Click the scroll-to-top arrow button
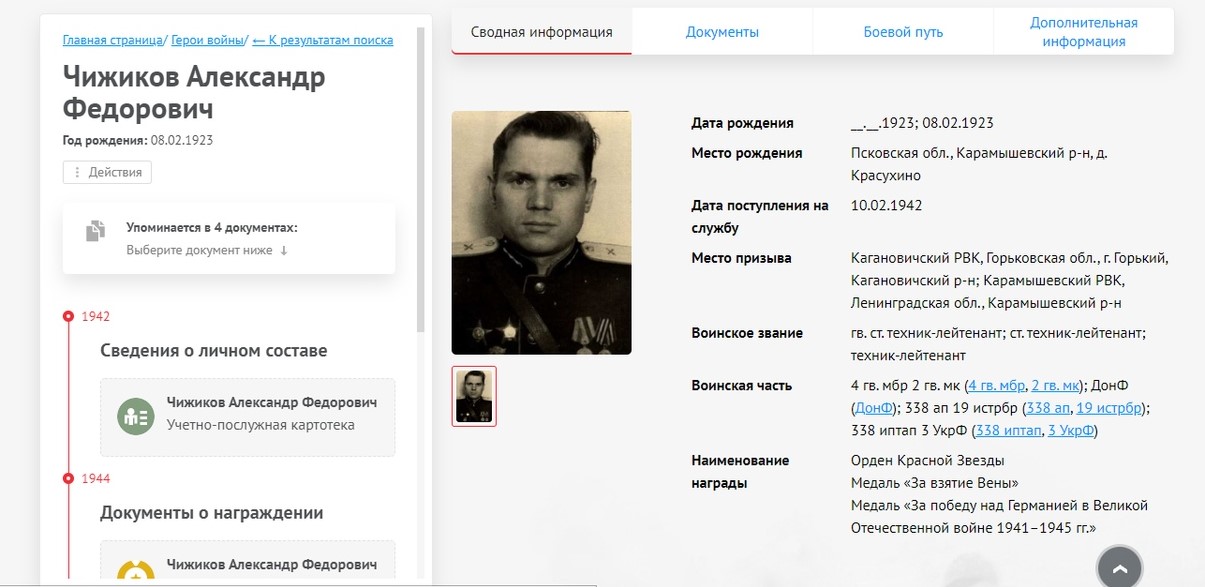 [1119, 569]
